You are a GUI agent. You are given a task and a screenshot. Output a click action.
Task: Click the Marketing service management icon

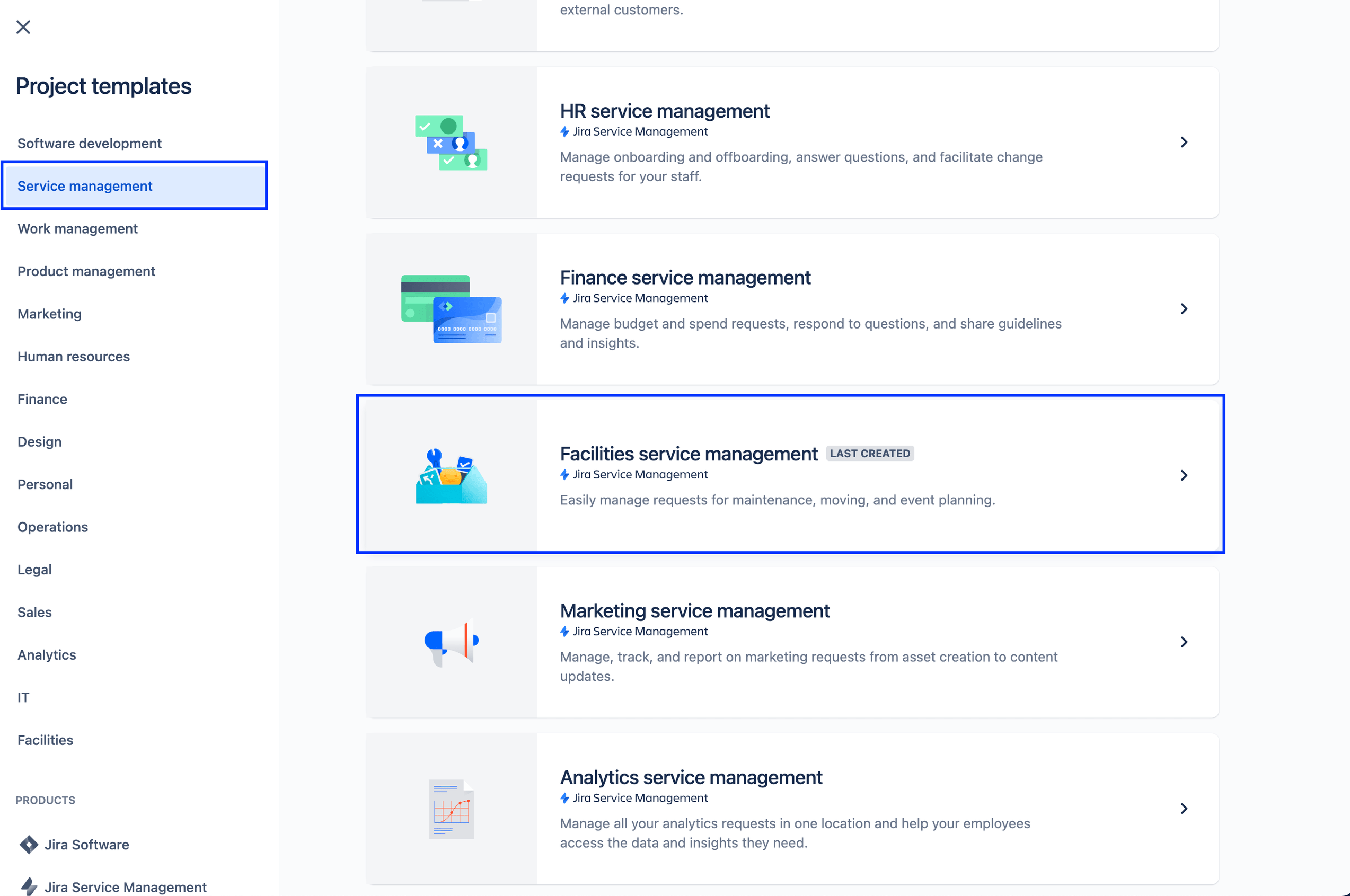pyautogui.click(x=452, y=641)
